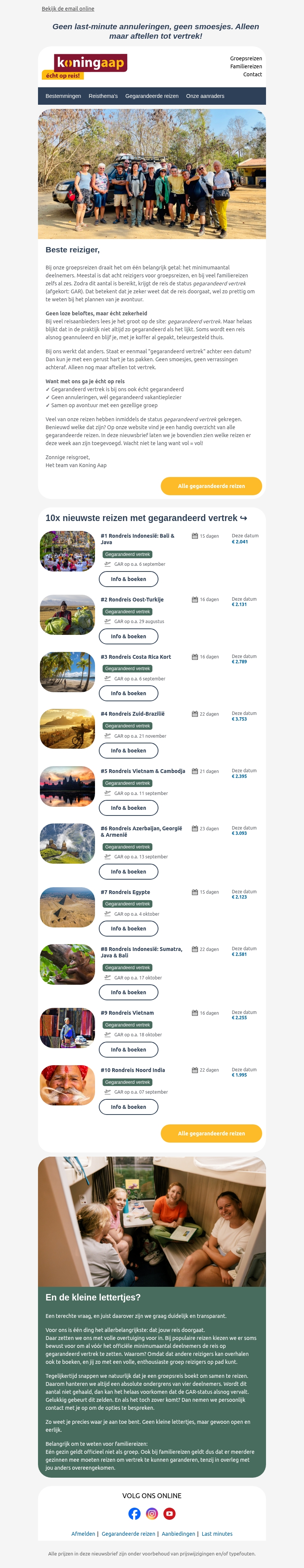Open the YouTube social icon
Viewport: 304px width, 1568px height.
(x=169, y=1513)
